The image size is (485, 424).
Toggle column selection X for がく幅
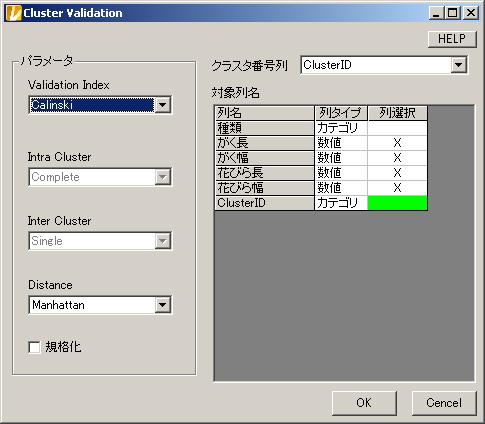pyautogui.click(x=397, y=158)
